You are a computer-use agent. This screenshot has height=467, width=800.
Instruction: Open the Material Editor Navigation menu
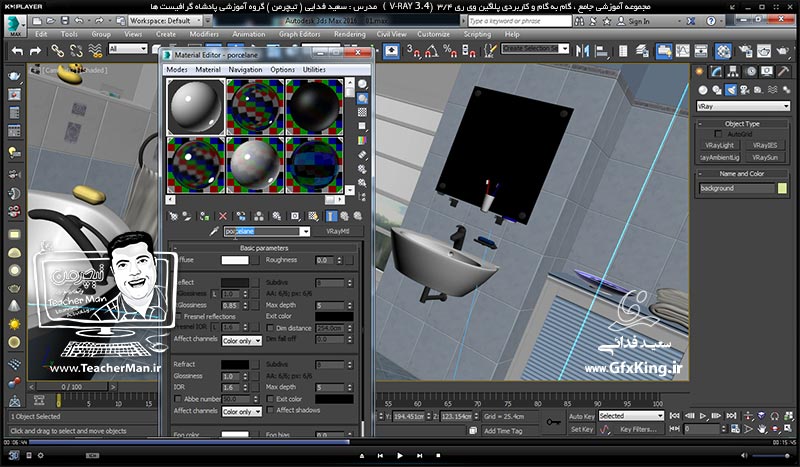(245, 69)
